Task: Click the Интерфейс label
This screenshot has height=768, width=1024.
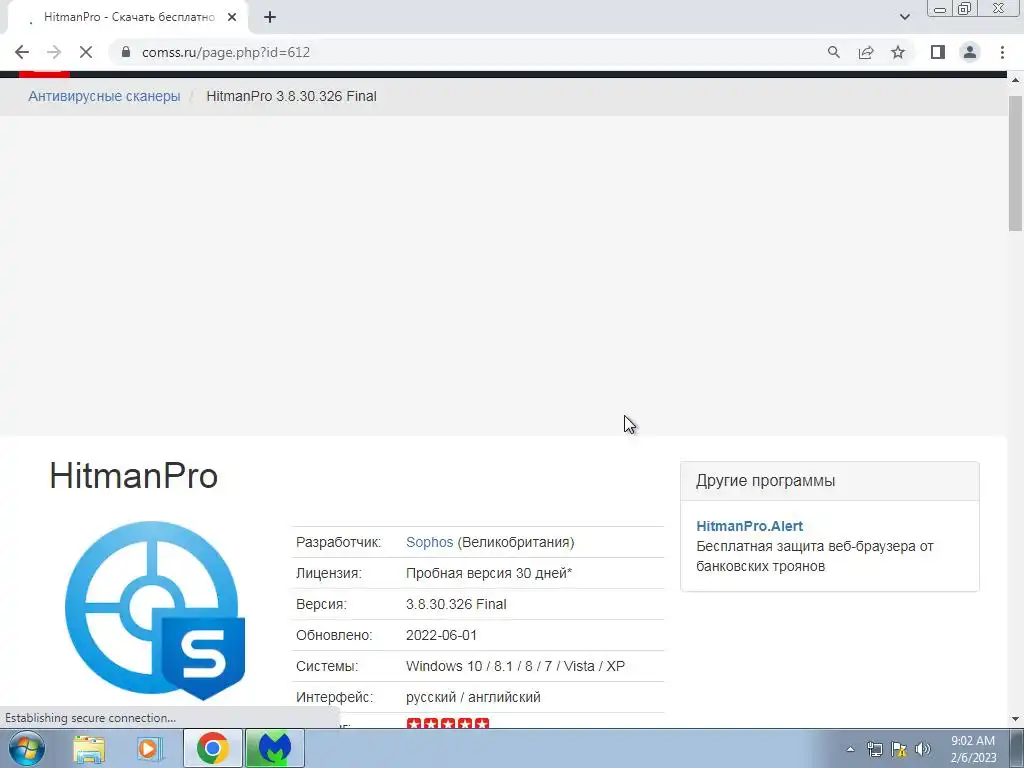Action: tap(334, 697)
